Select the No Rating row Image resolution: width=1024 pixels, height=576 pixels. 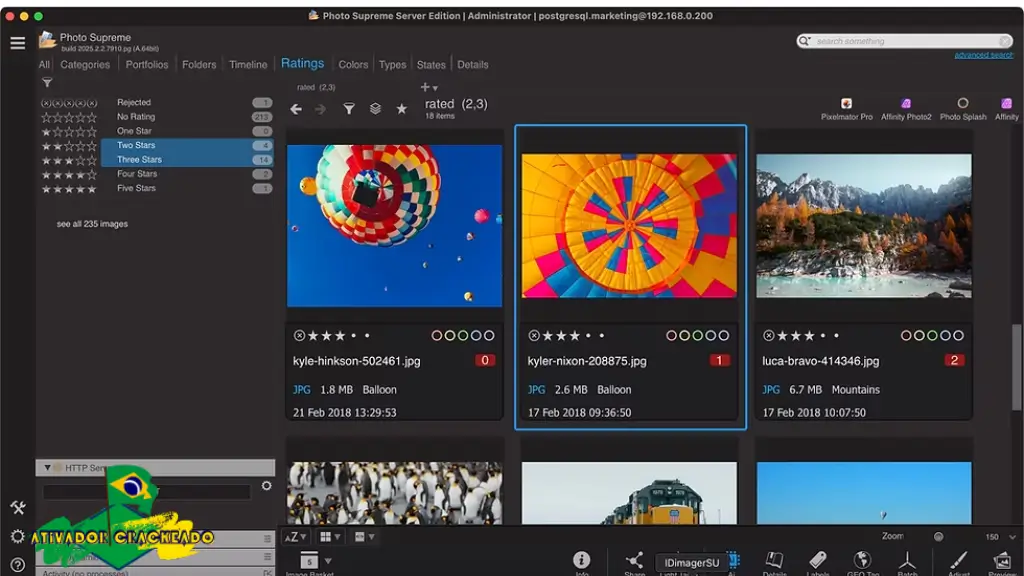(x=157, y=117)
